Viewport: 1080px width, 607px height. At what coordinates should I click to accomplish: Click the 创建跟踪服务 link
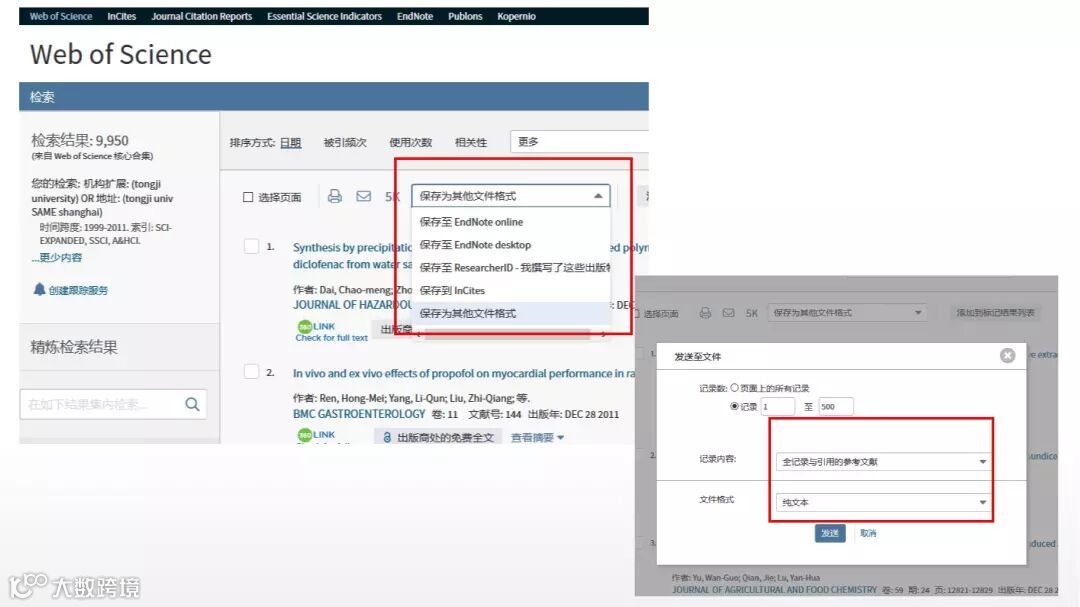[78, 290]
